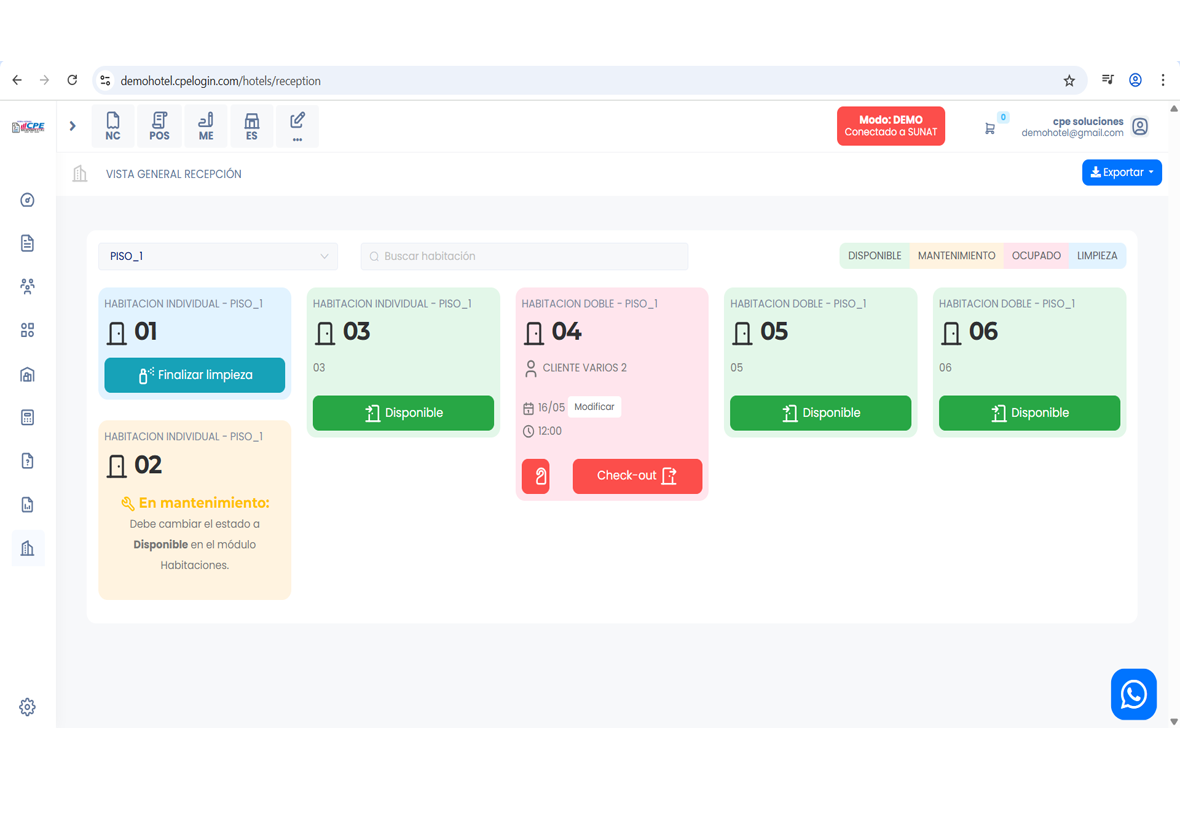Bookmark page with the star icon

click(1069, 81)
